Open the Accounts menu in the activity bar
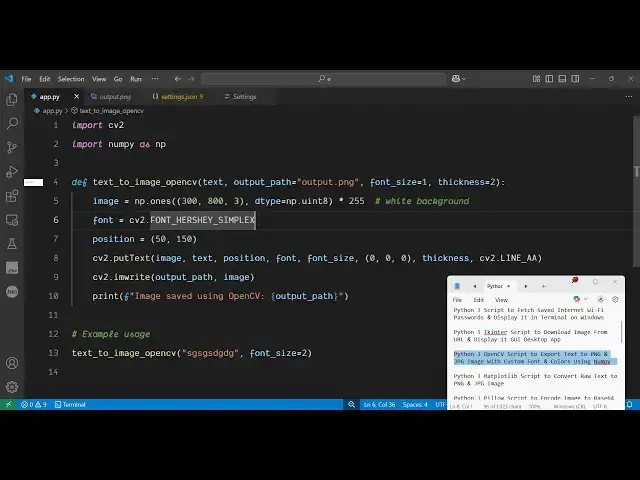 (12, 363)
